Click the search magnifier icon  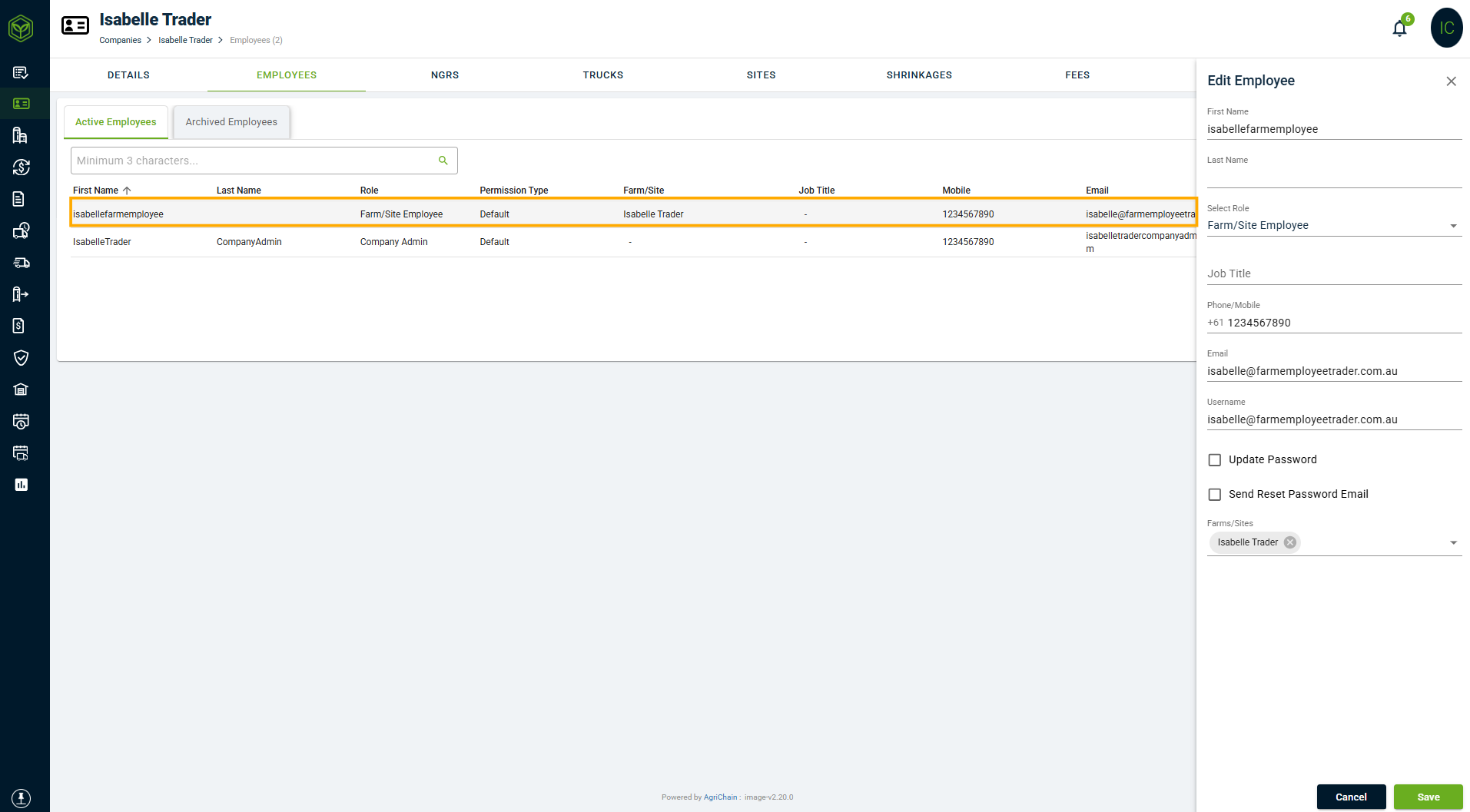[443, 161]
